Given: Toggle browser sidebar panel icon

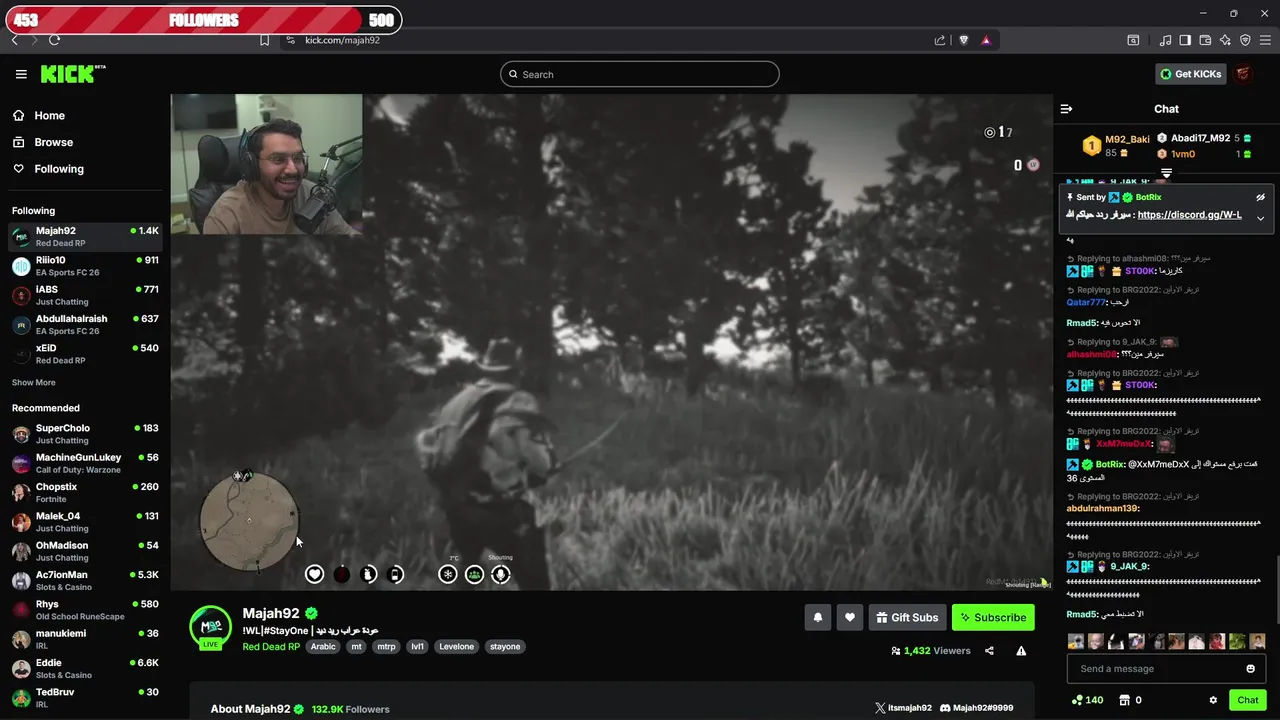Looking at the screenshot, I should pos(1185,40).
